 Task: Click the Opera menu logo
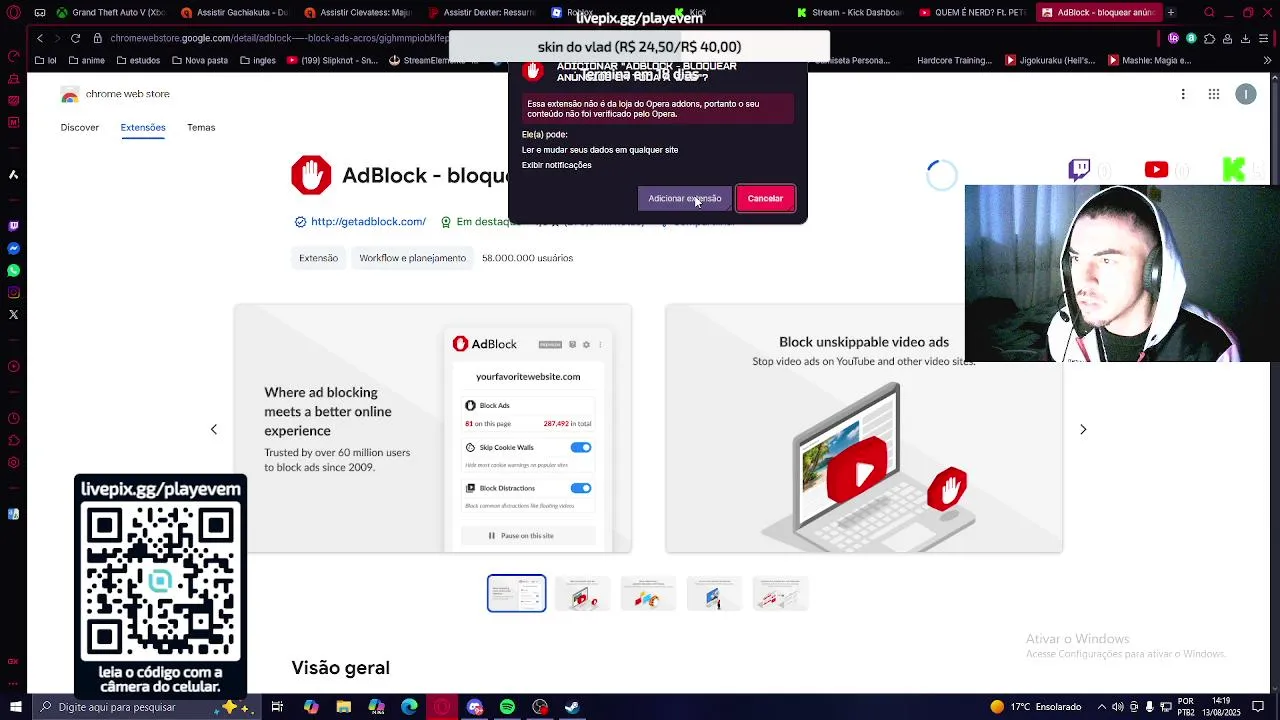[13, 13]
